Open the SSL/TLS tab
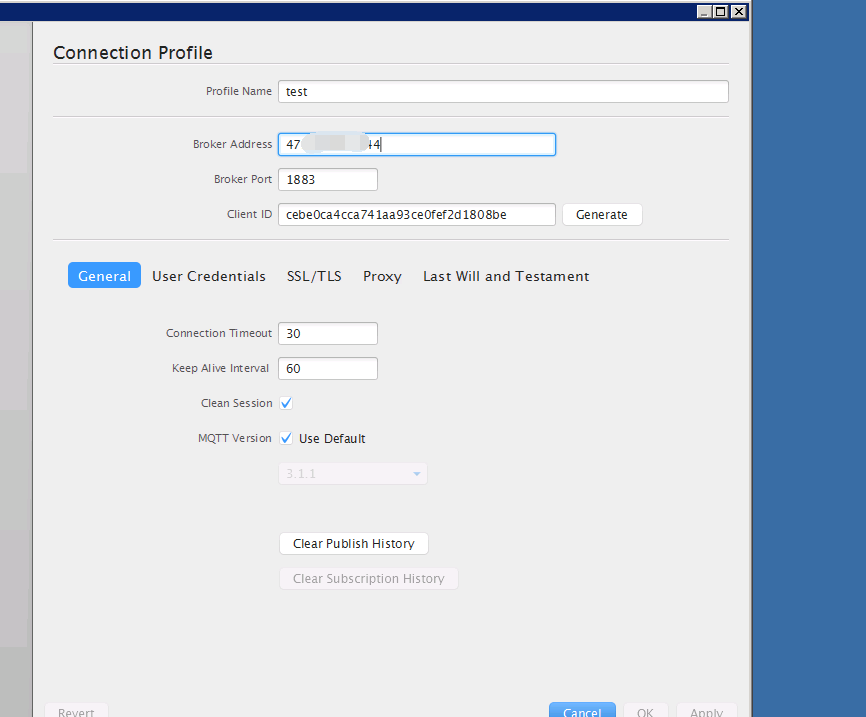866x717 pixels. point(314,276)
